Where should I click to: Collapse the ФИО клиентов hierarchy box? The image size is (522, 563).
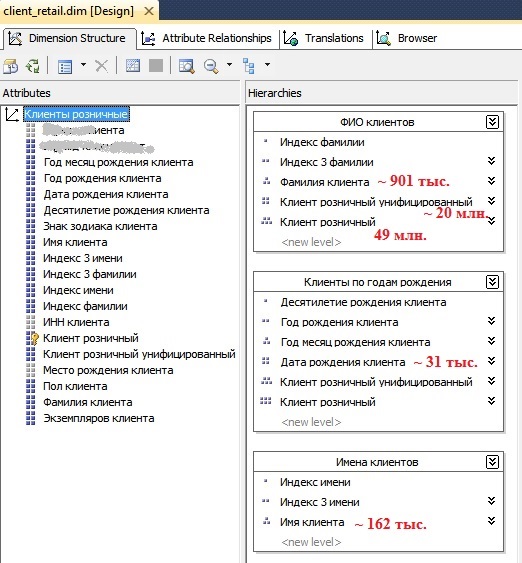(x=492, y=122)
